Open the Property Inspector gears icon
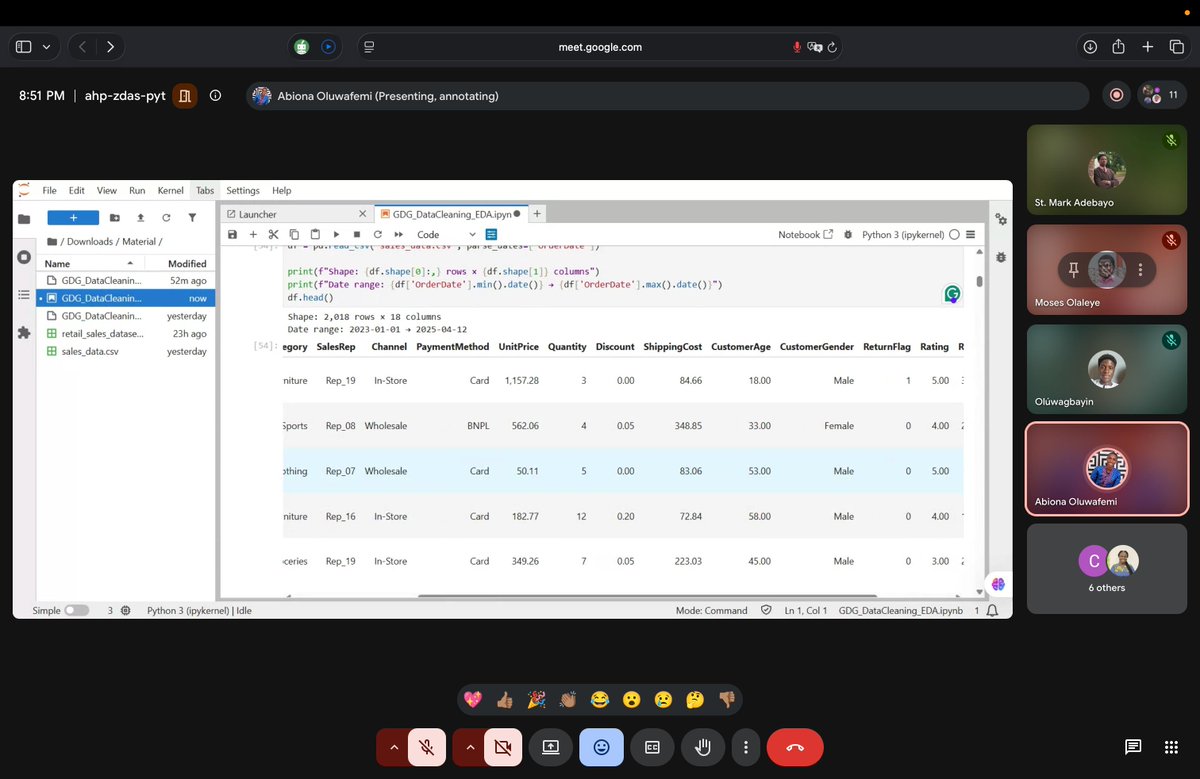This screenshot has height=779, width=1200. tap(1001, 219)
